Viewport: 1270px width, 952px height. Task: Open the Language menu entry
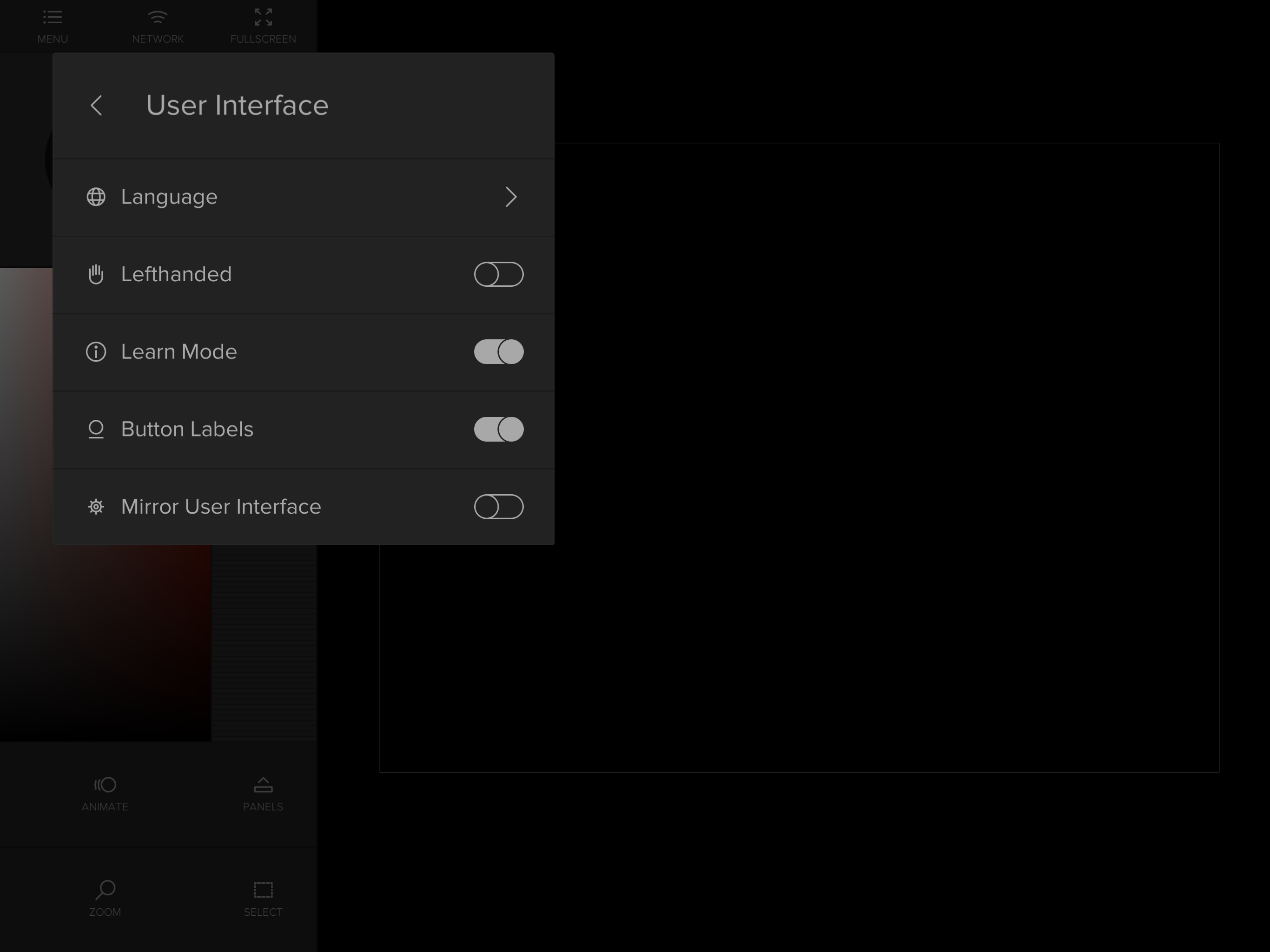[169, 197]
